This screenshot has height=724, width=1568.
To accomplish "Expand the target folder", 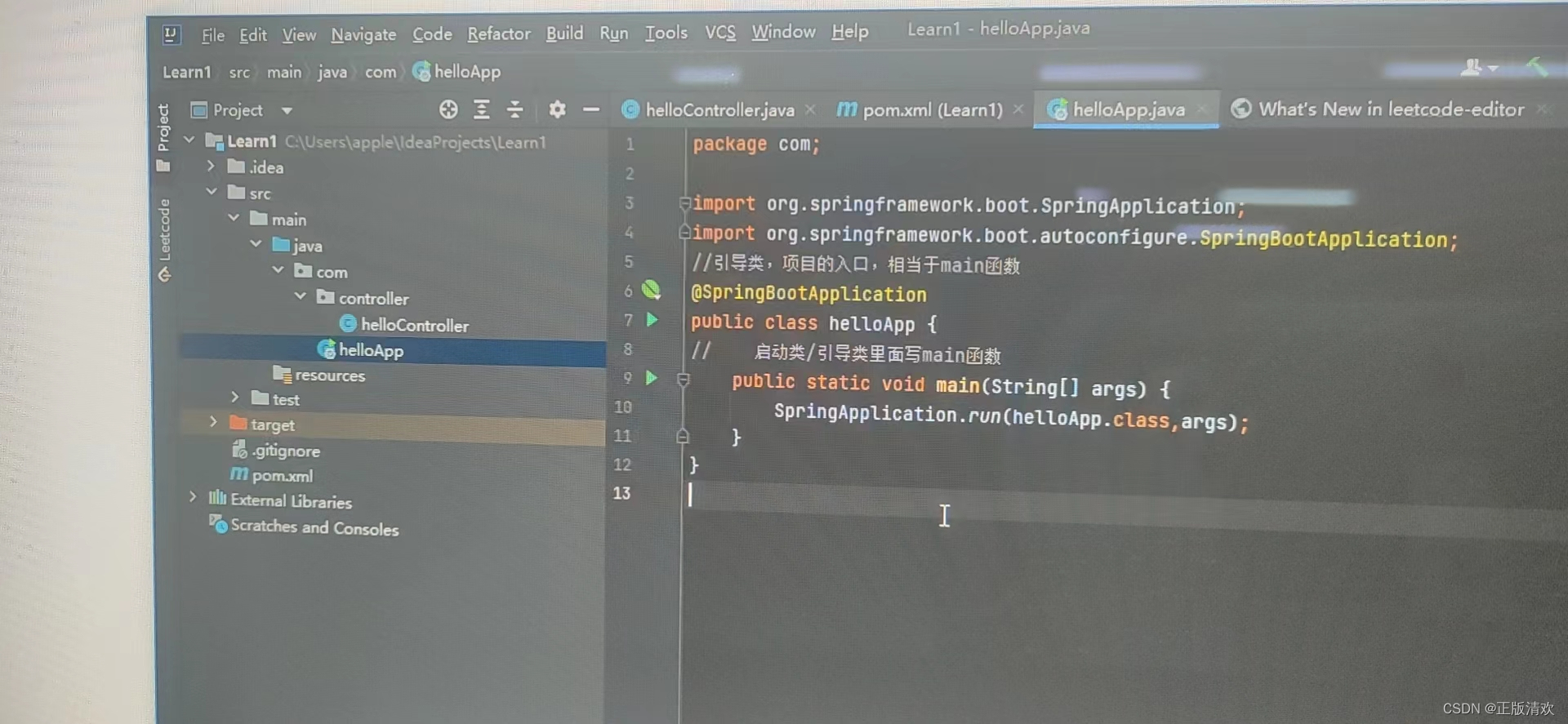I will click(213, 423).
